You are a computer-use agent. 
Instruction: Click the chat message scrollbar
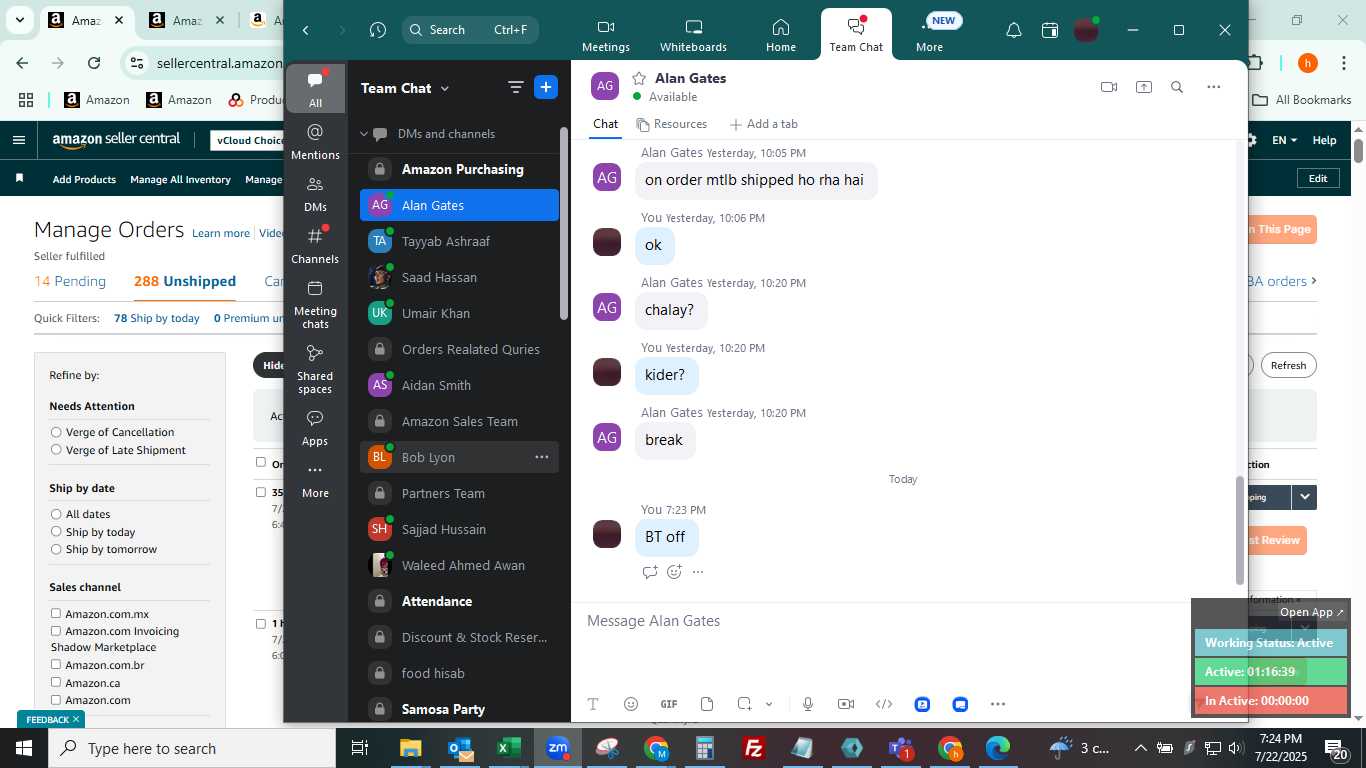(1240, 530)
